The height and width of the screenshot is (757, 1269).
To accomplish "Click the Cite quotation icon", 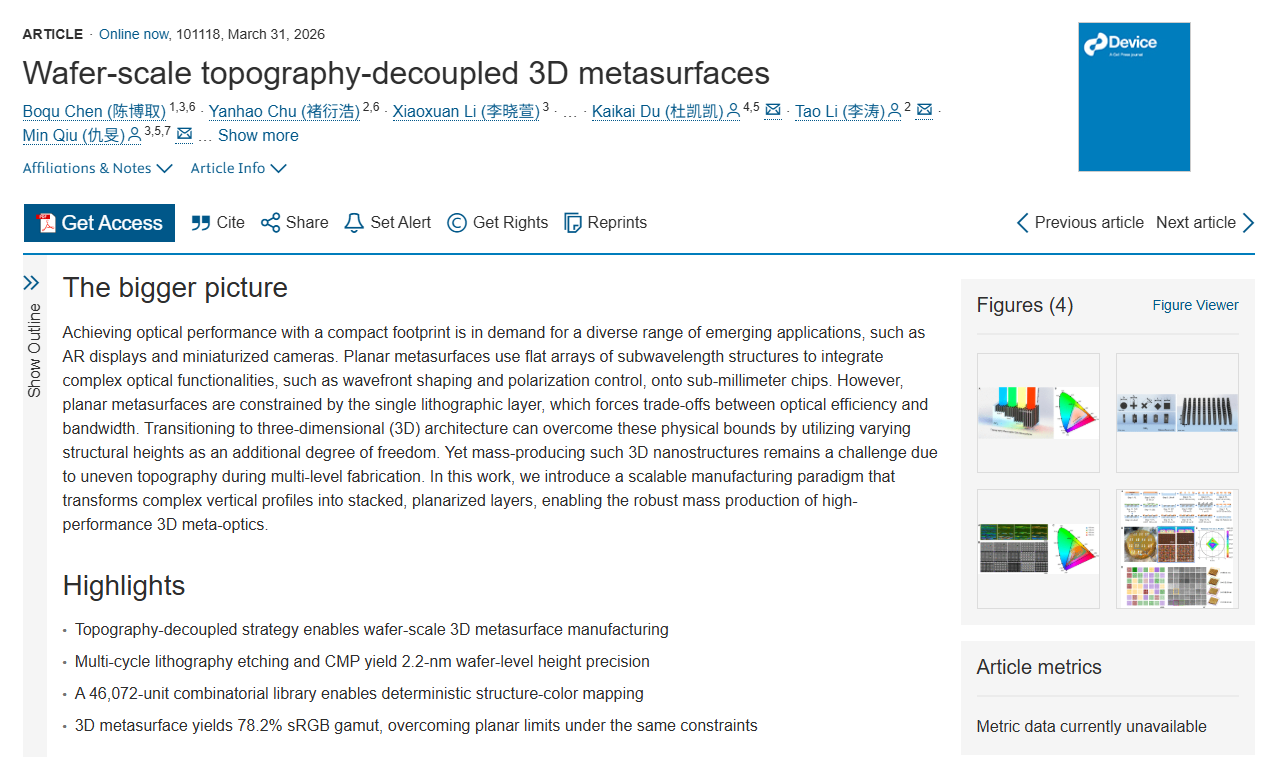I will pos(201,223).
